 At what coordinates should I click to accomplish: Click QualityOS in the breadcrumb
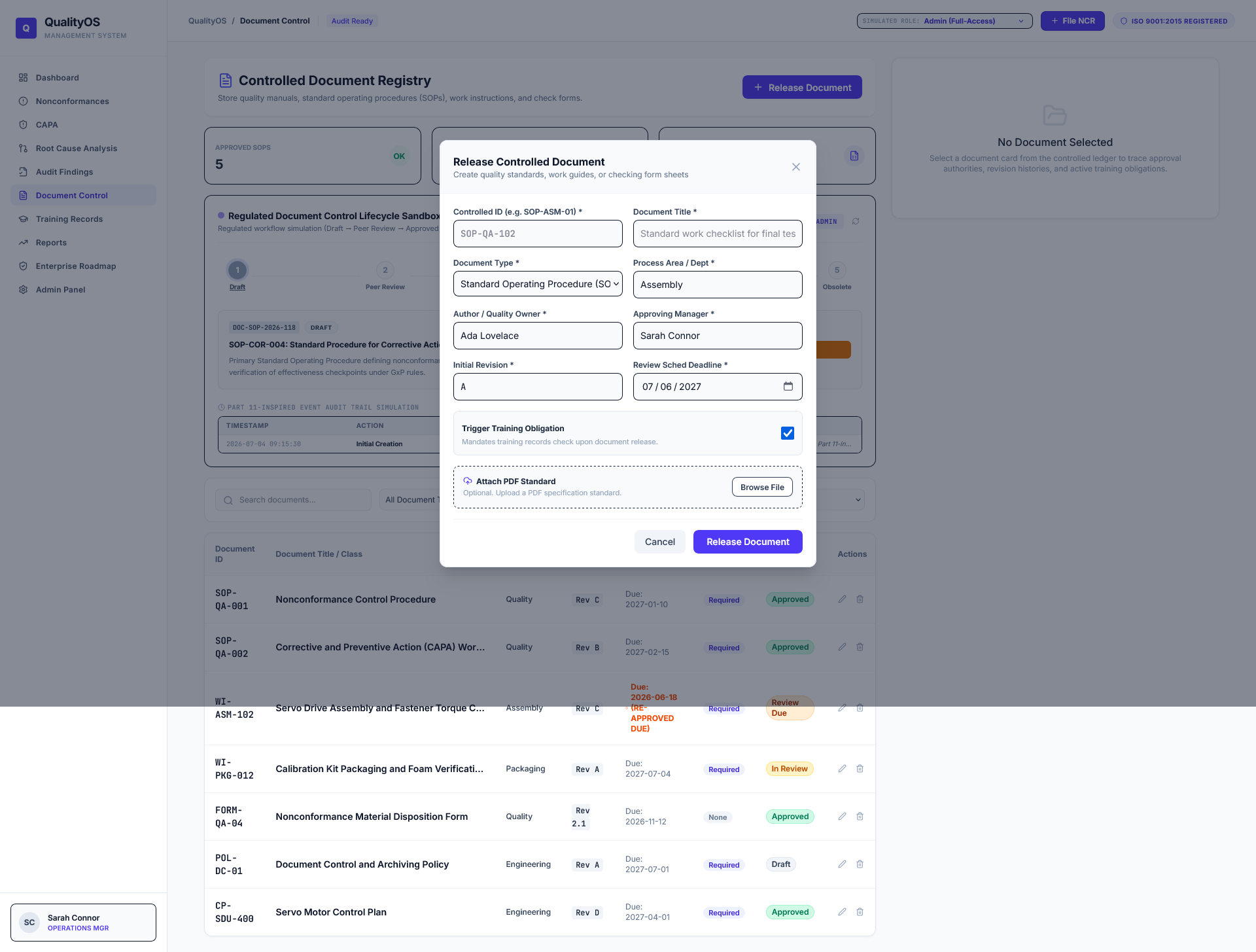(207, 21)
